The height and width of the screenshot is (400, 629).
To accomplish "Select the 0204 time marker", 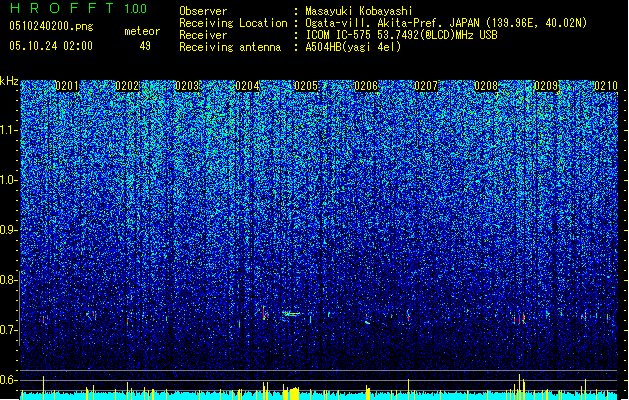I will pyautogui.click(x=247, y=86).
